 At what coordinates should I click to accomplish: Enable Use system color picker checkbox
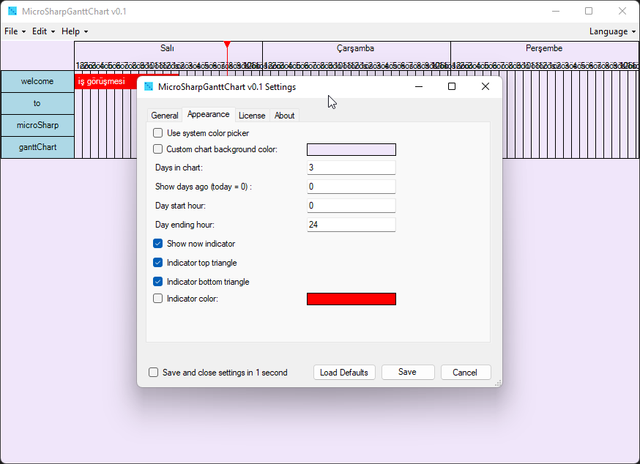(x=158, y=132)
